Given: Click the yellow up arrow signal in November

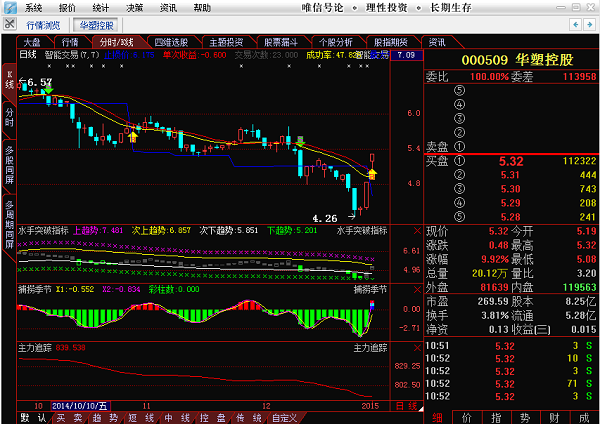Looking at the screenshot, I should pyautogui.click(x=131, y=133).
